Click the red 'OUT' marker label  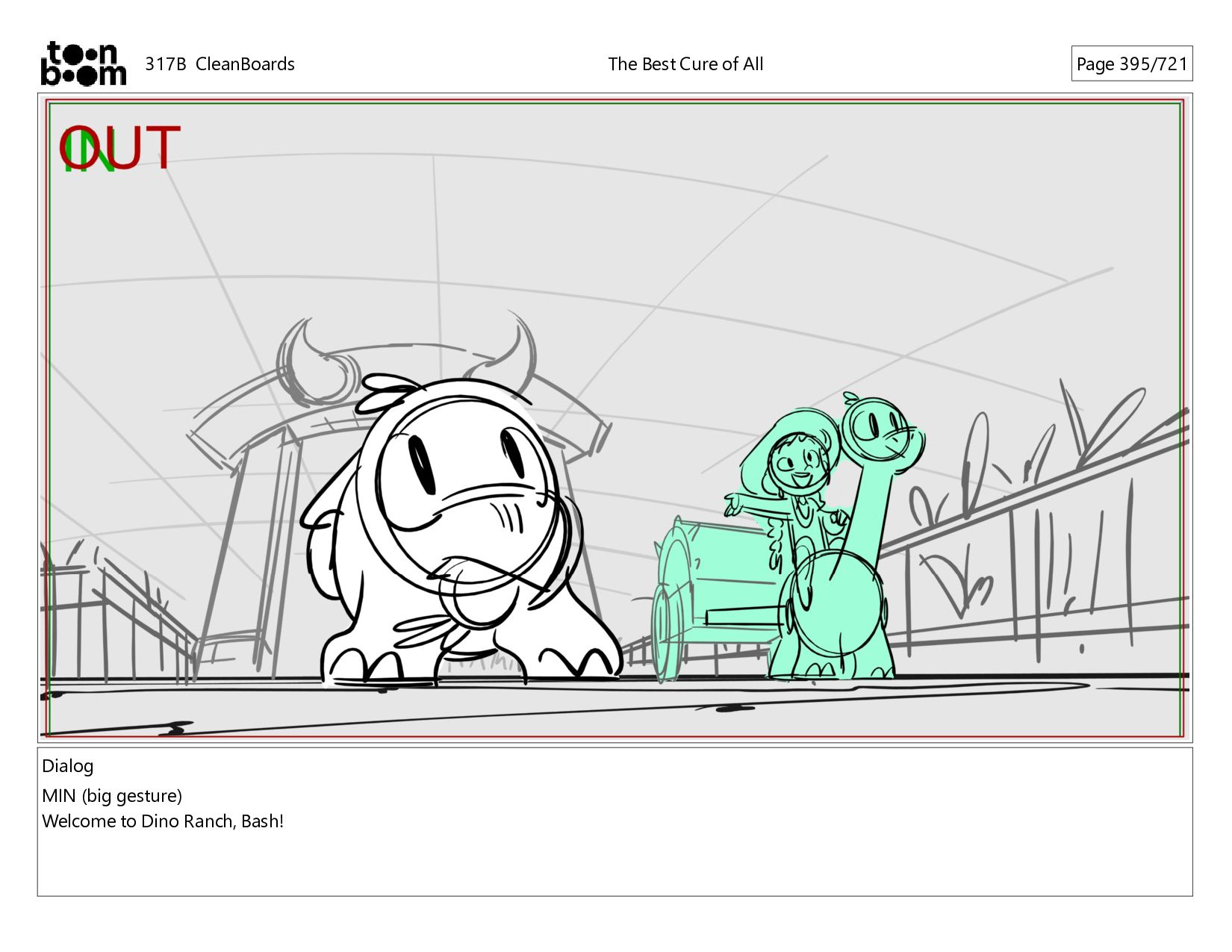tap(120, 147)
